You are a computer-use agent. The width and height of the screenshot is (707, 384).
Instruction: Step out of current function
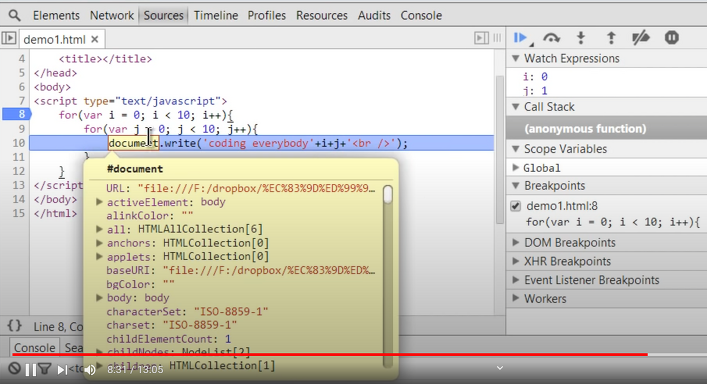point(611,38)
